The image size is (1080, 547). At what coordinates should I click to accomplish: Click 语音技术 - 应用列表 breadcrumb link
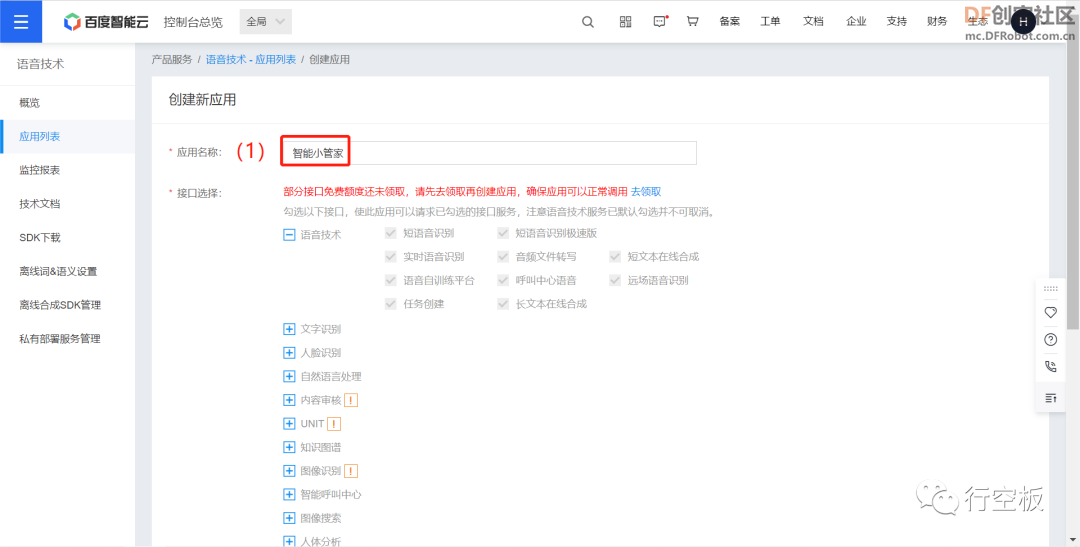pyautogui.click(x=251, y=60)
